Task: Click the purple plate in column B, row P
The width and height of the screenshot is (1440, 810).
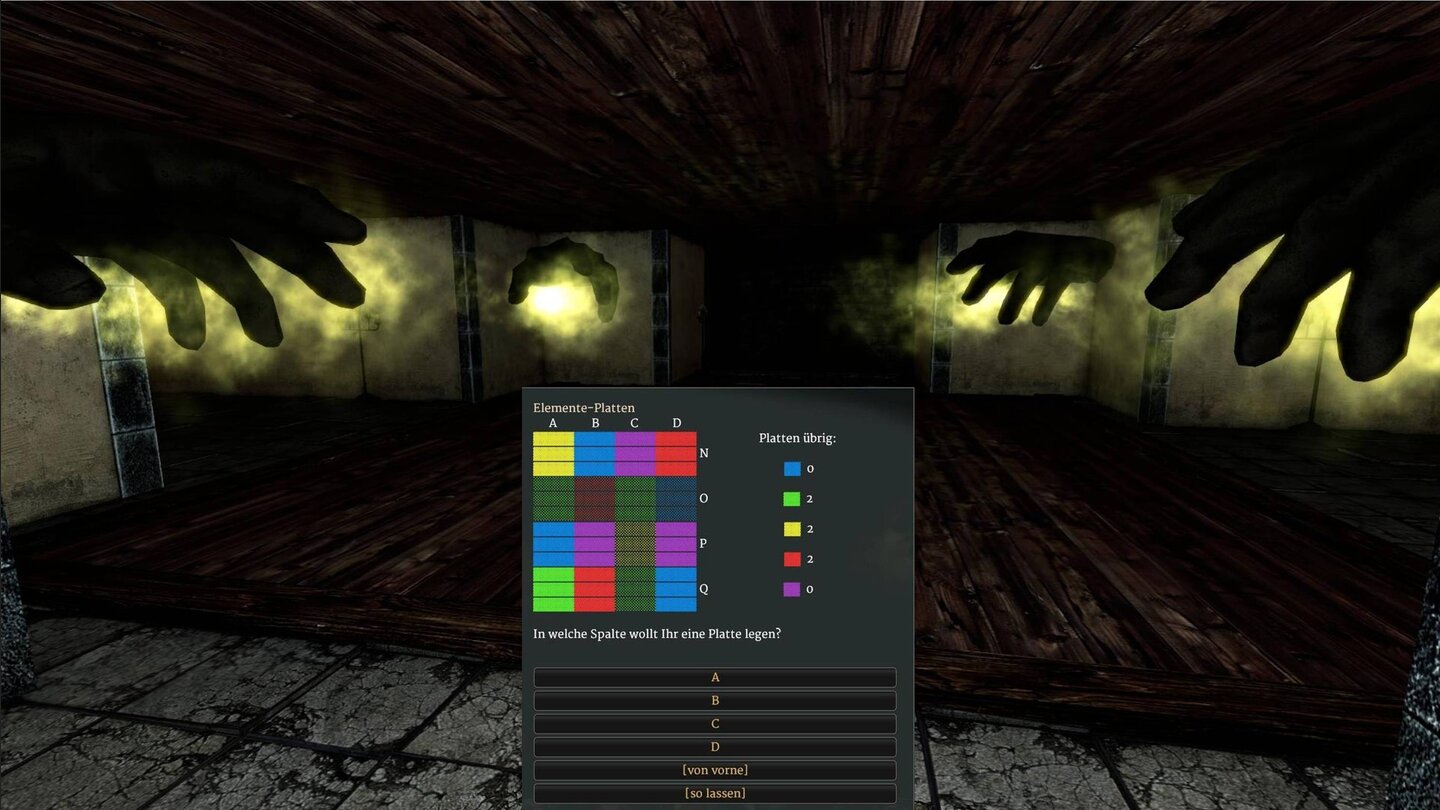Action: click(x=594, y=544)
